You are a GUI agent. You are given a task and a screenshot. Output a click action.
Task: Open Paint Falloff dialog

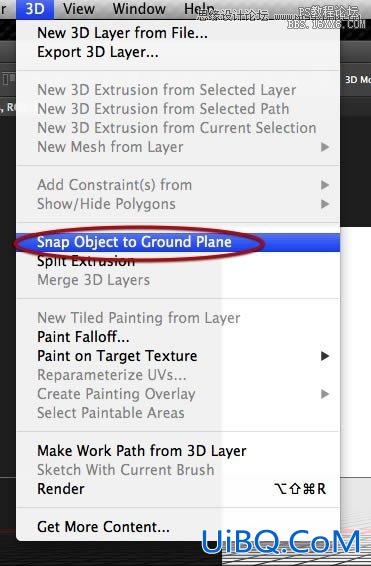[178, 337]
